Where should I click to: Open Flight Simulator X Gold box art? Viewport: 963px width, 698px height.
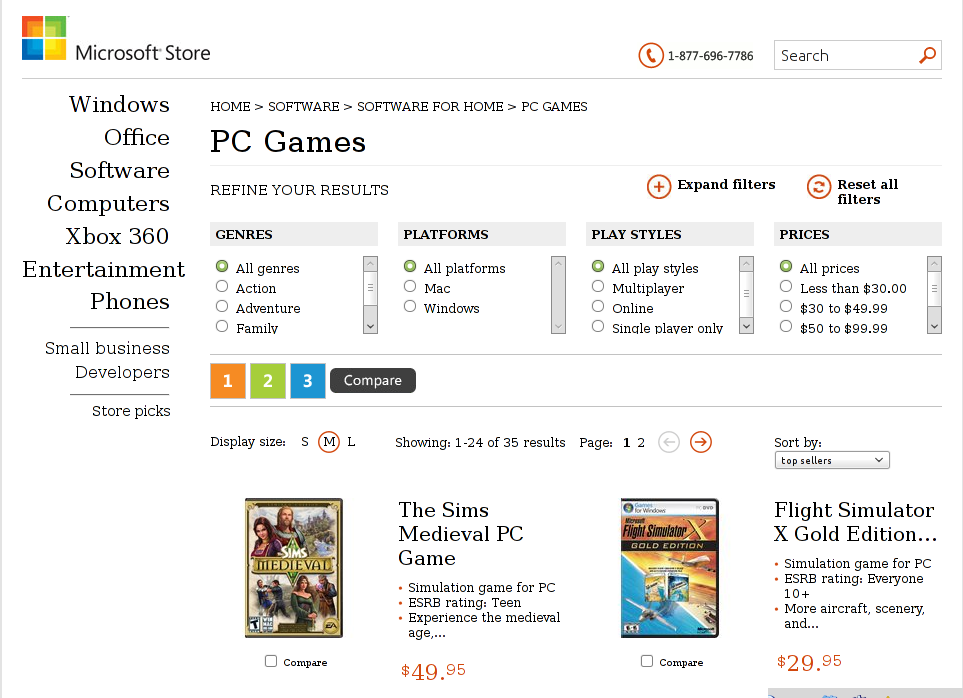[x=669, y=568]
